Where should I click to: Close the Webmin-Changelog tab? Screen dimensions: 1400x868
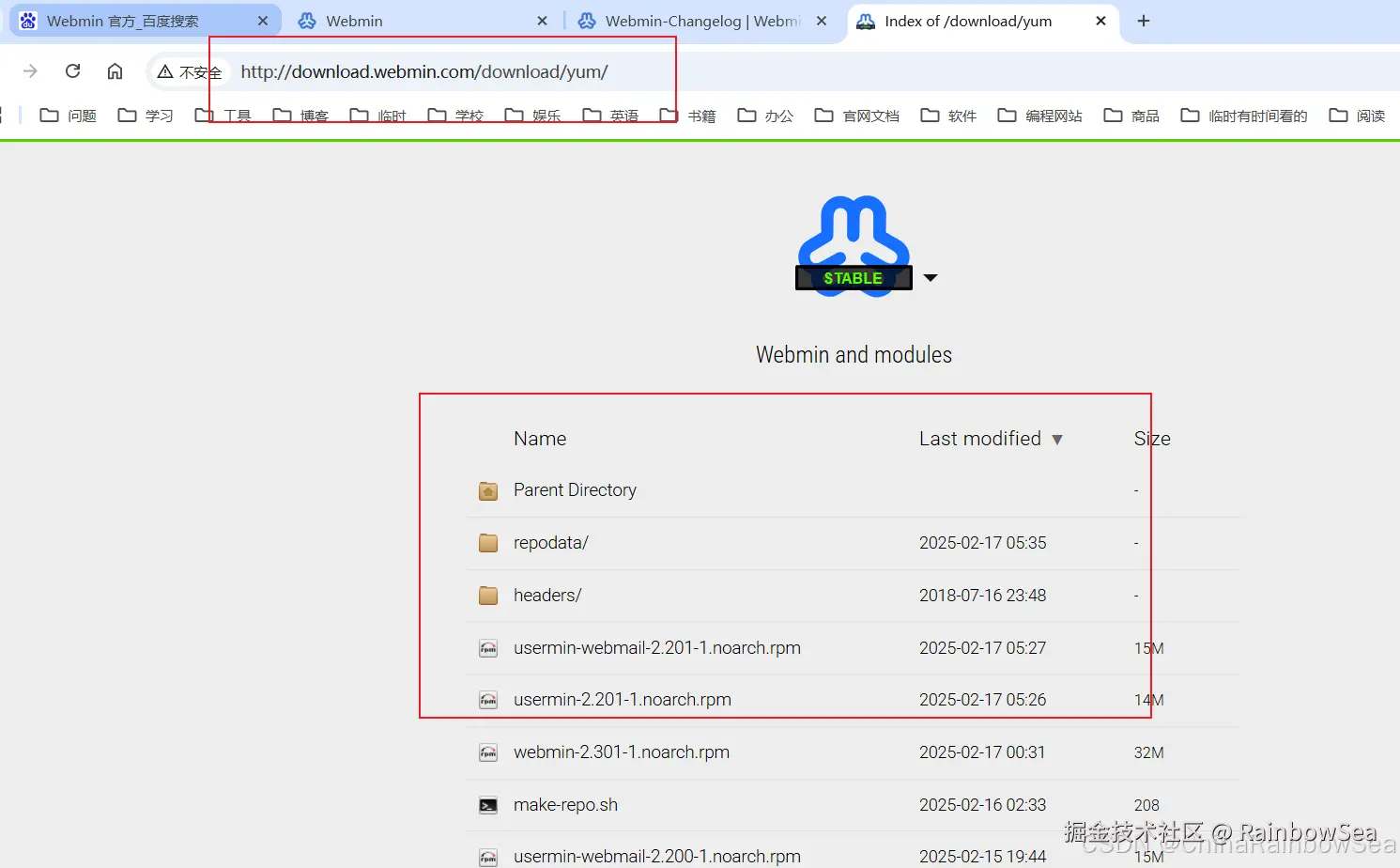tap(822, 21)
